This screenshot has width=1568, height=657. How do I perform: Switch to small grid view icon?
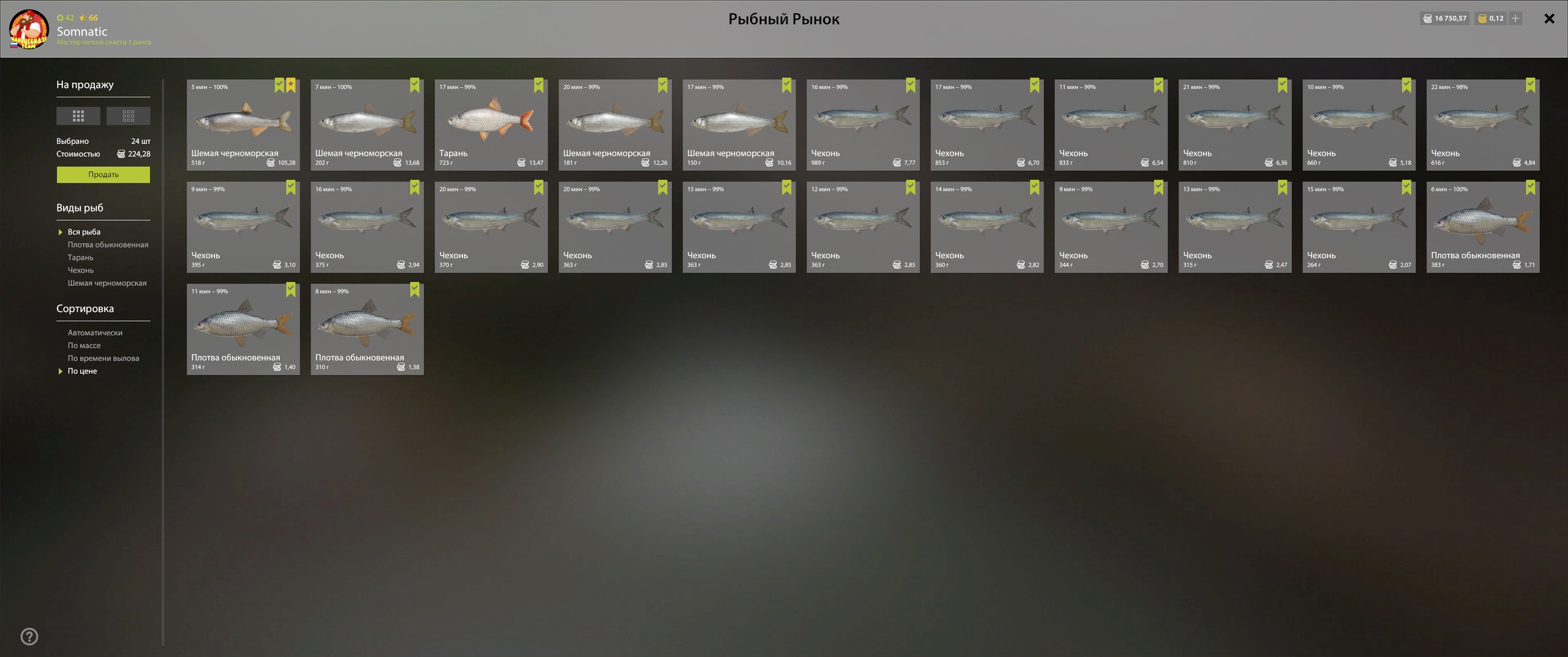128,116
